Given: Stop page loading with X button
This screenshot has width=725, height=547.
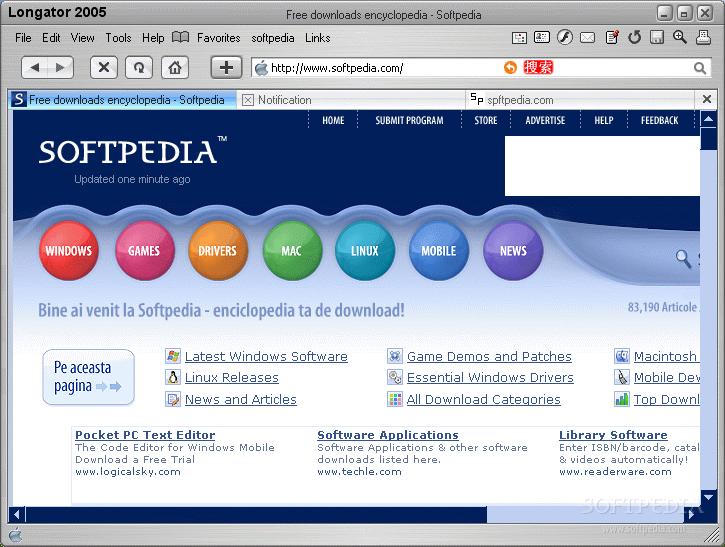Looking at the screenshot, I should [104, 68].
